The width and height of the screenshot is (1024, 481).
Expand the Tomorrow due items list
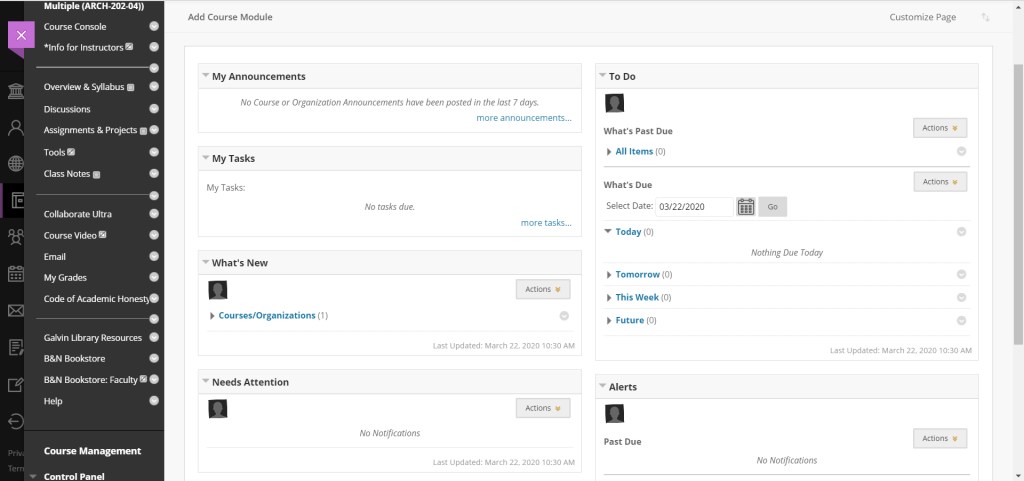click(610, 275)
